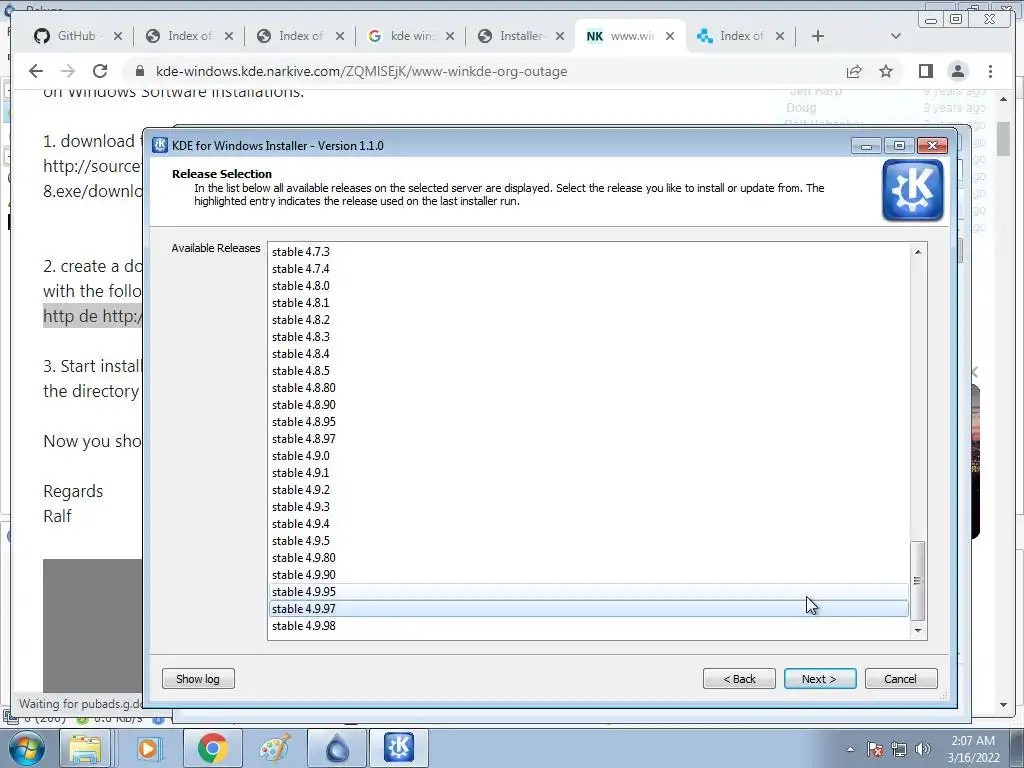Click releases list scrollbar up arrow
Screen dimensions: 1024x768
pos(918,251)
